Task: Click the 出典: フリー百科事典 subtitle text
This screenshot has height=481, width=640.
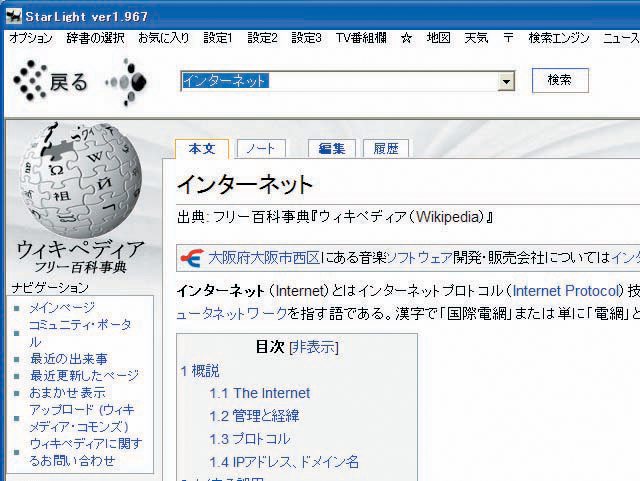Action: (x=335, y=217)
